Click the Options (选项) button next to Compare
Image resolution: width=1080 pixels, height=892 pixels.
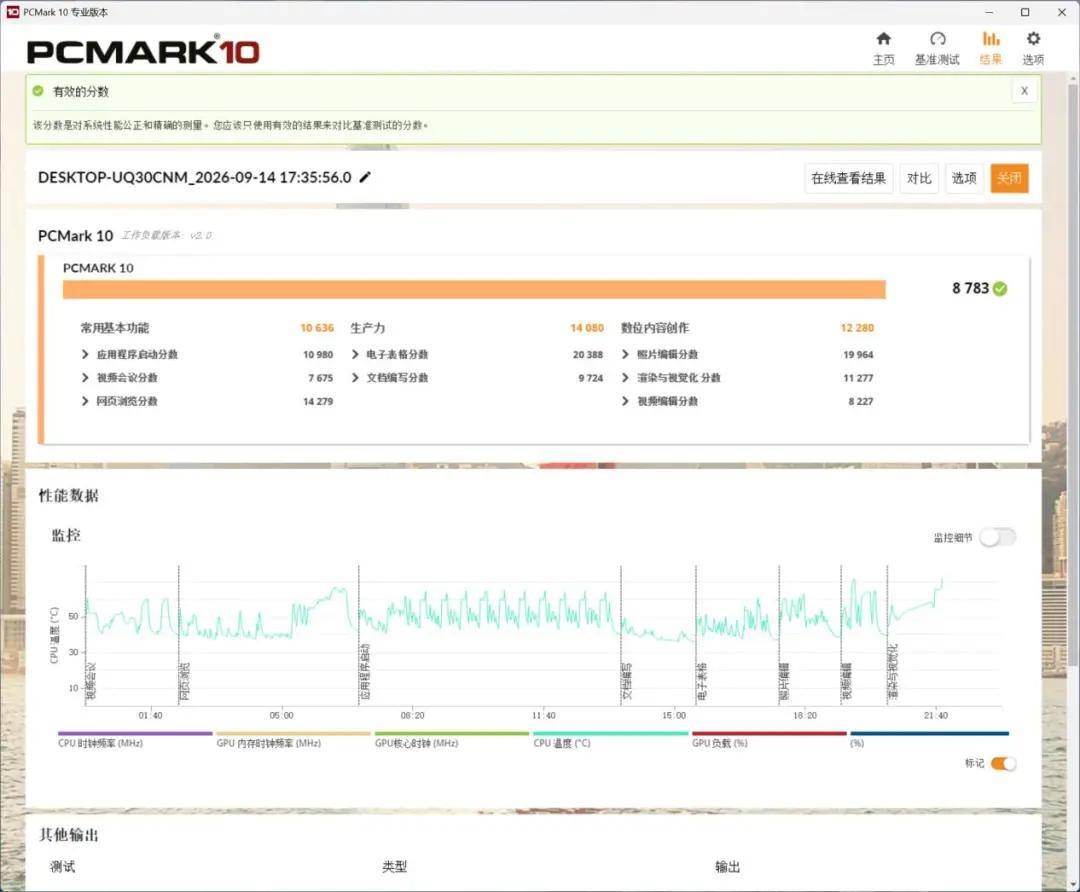tap(964, 178)
